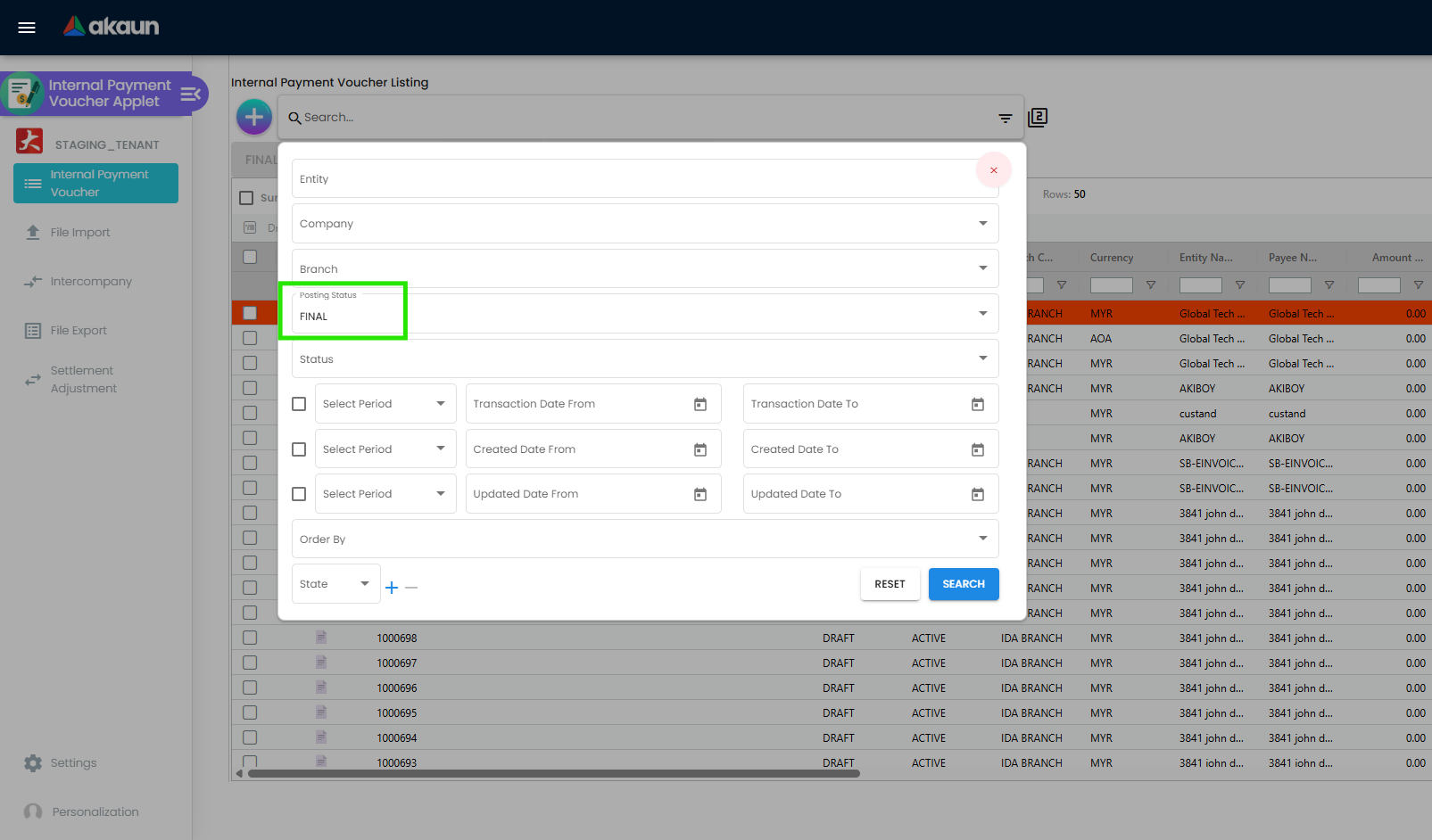Click the akaun logo

point(111,26)
